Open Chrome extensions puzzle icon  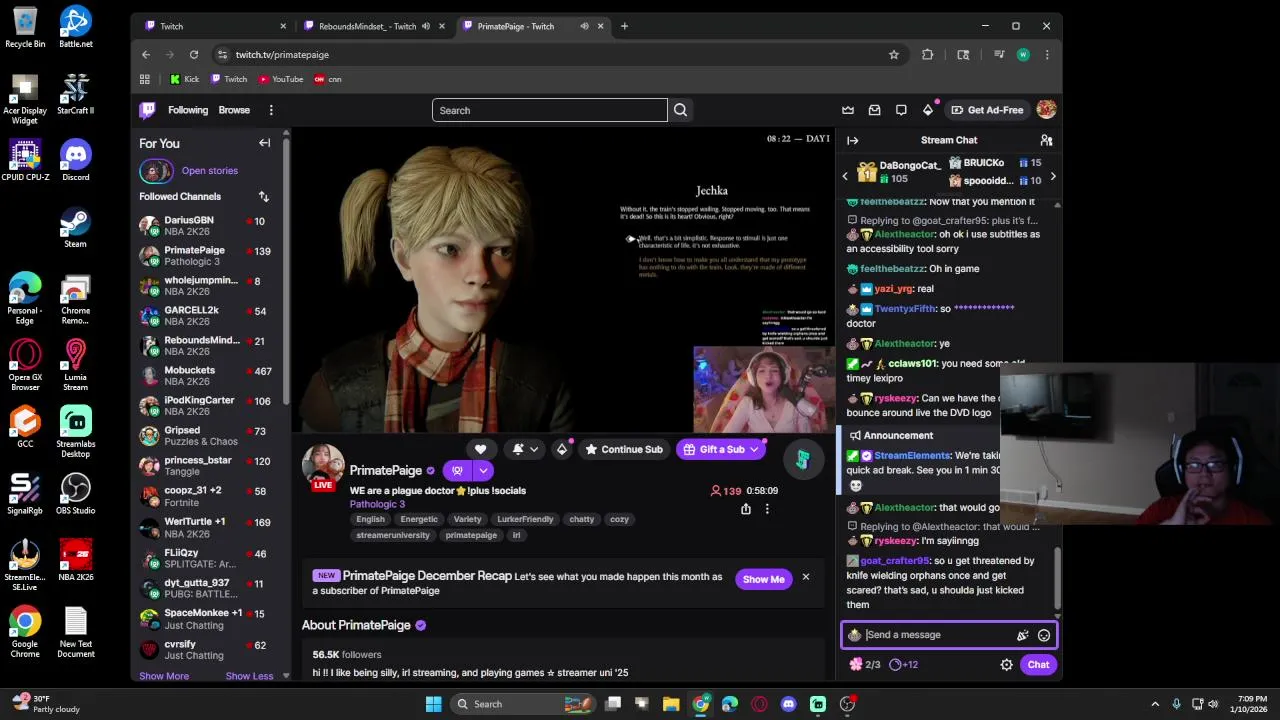(927, 55)
